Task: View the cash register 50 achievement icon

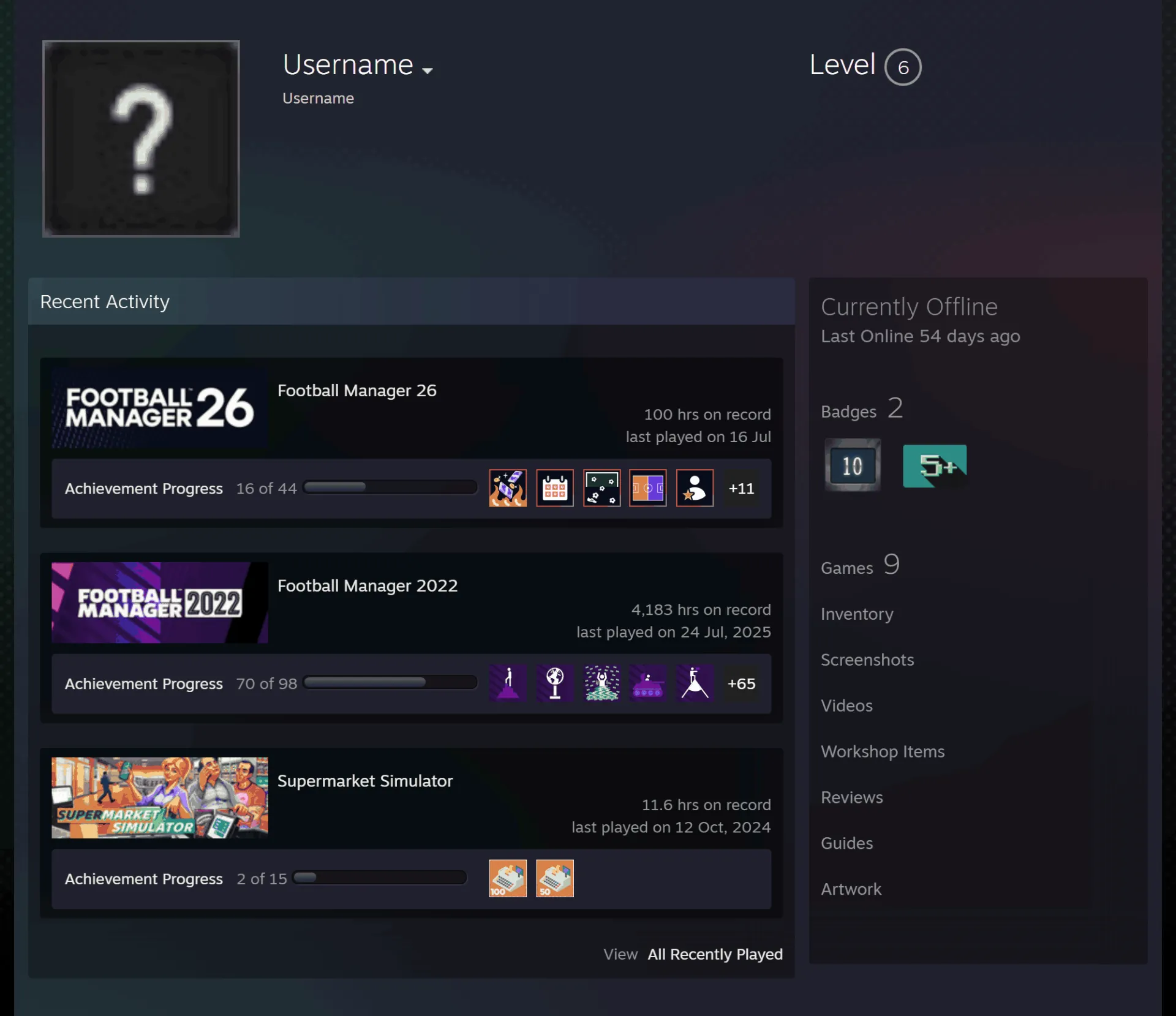Action: click(555, 878)
